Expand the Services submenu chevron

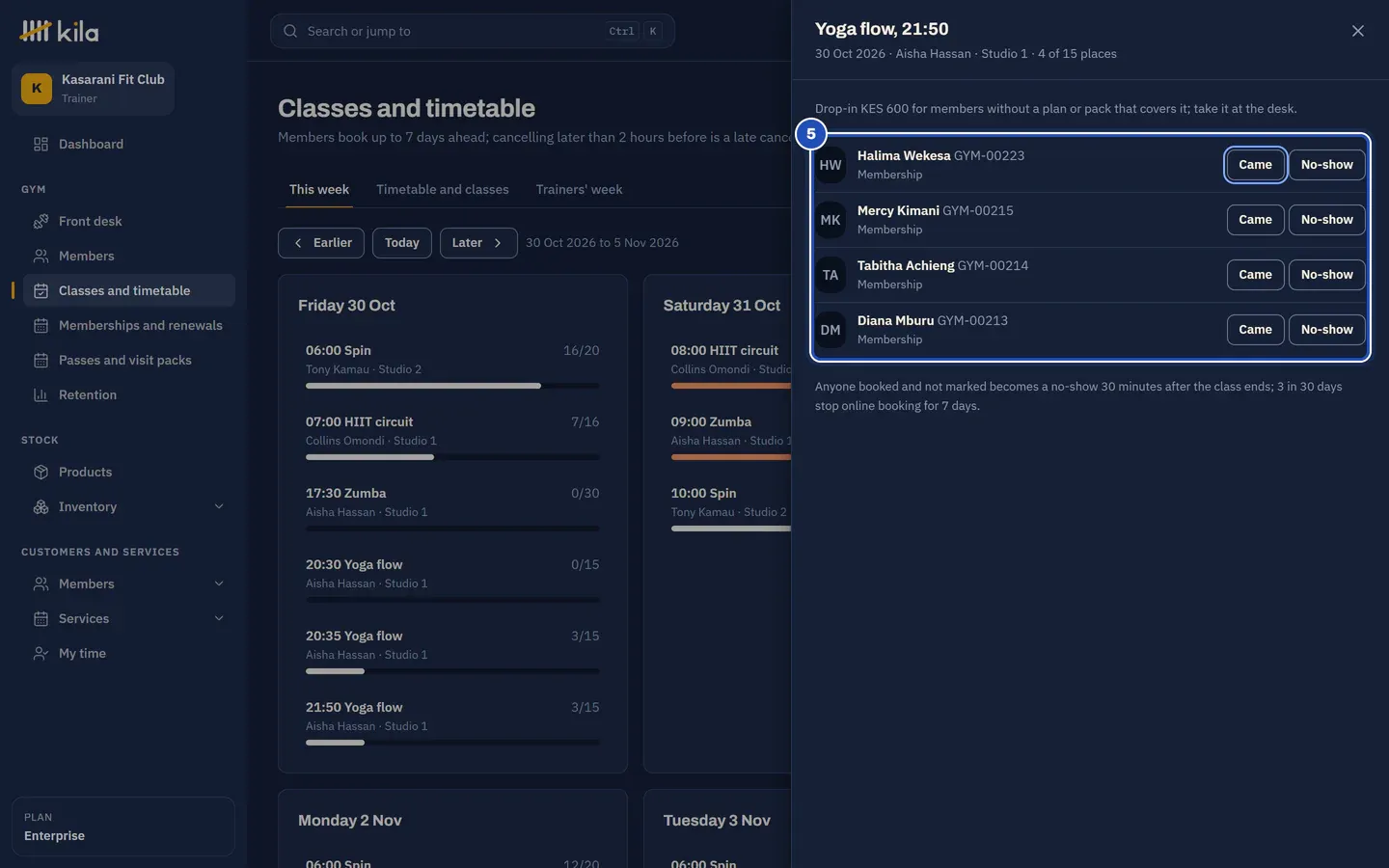(x=219, y=618)
